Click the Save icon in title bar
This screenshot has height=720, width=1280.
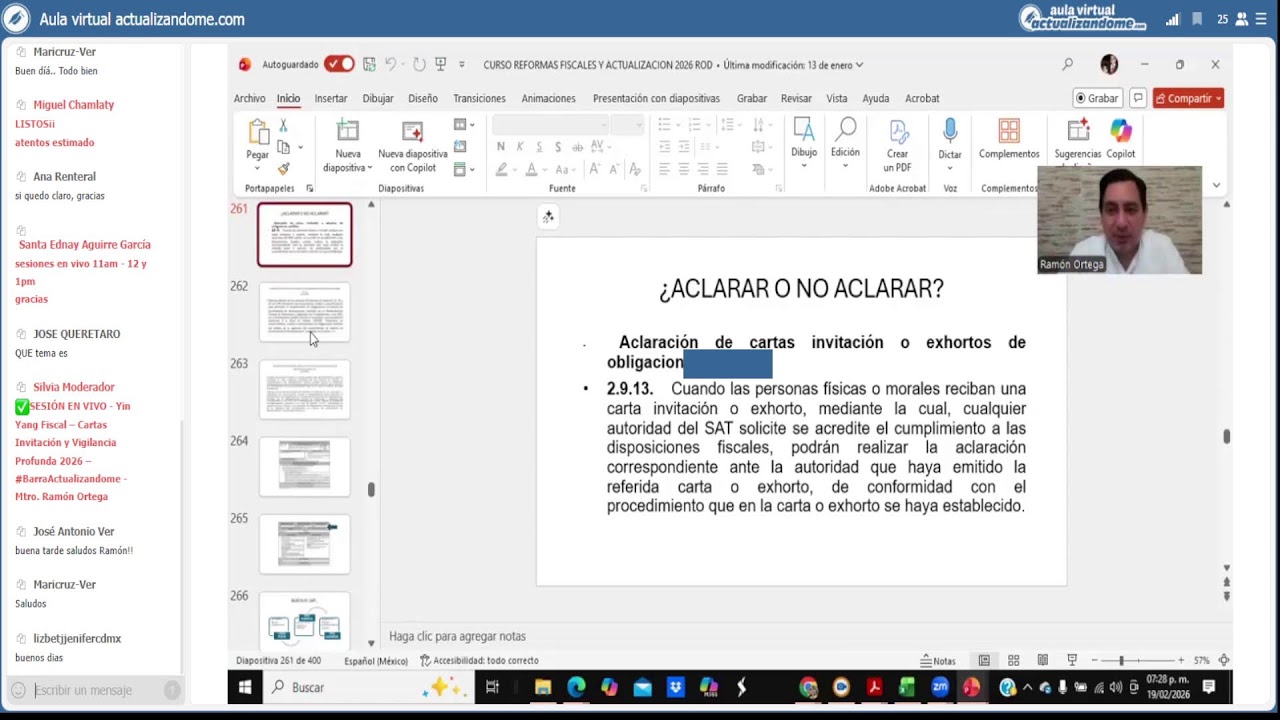[369, 64]
